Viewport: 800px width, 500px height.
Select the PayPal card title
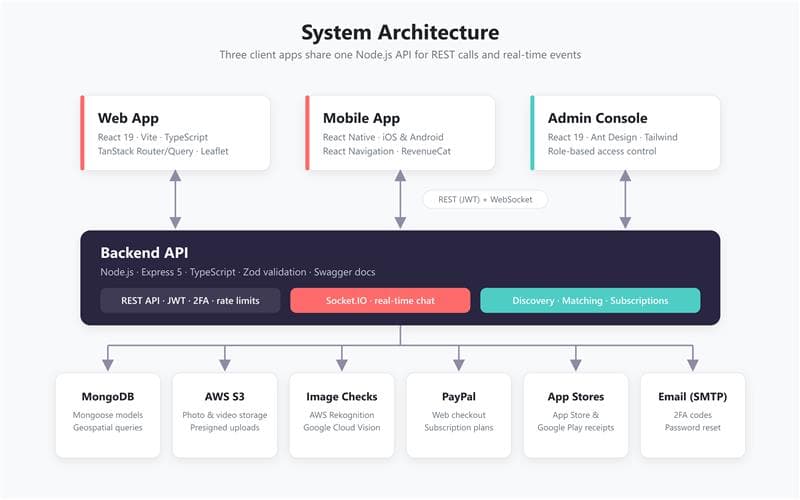point(459,396)
